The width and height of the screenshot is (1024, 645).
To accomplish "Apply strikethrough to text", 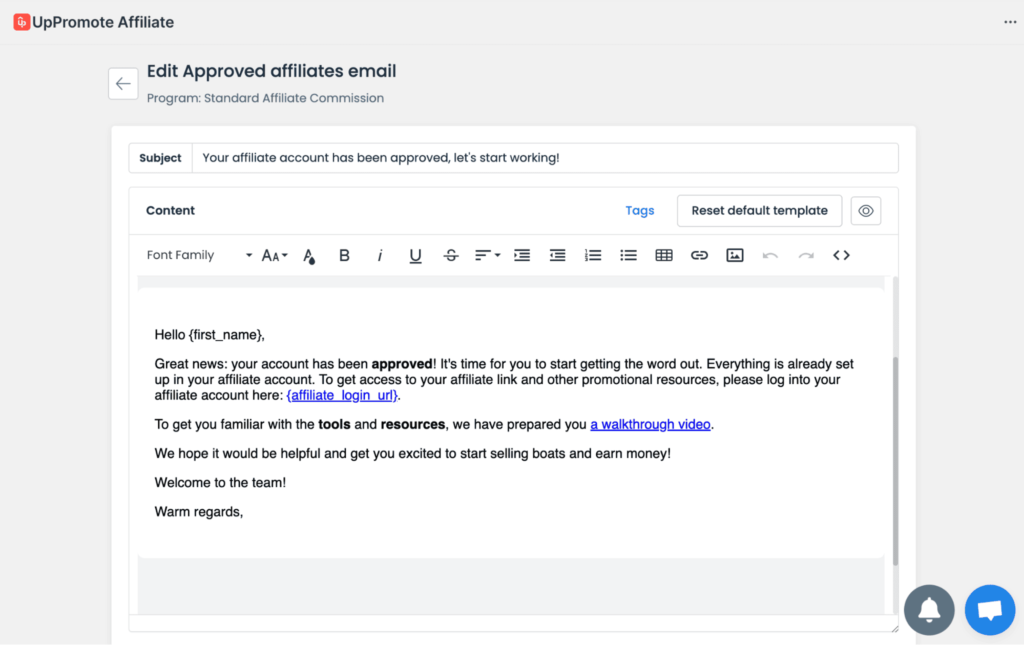I will (451, 255).
